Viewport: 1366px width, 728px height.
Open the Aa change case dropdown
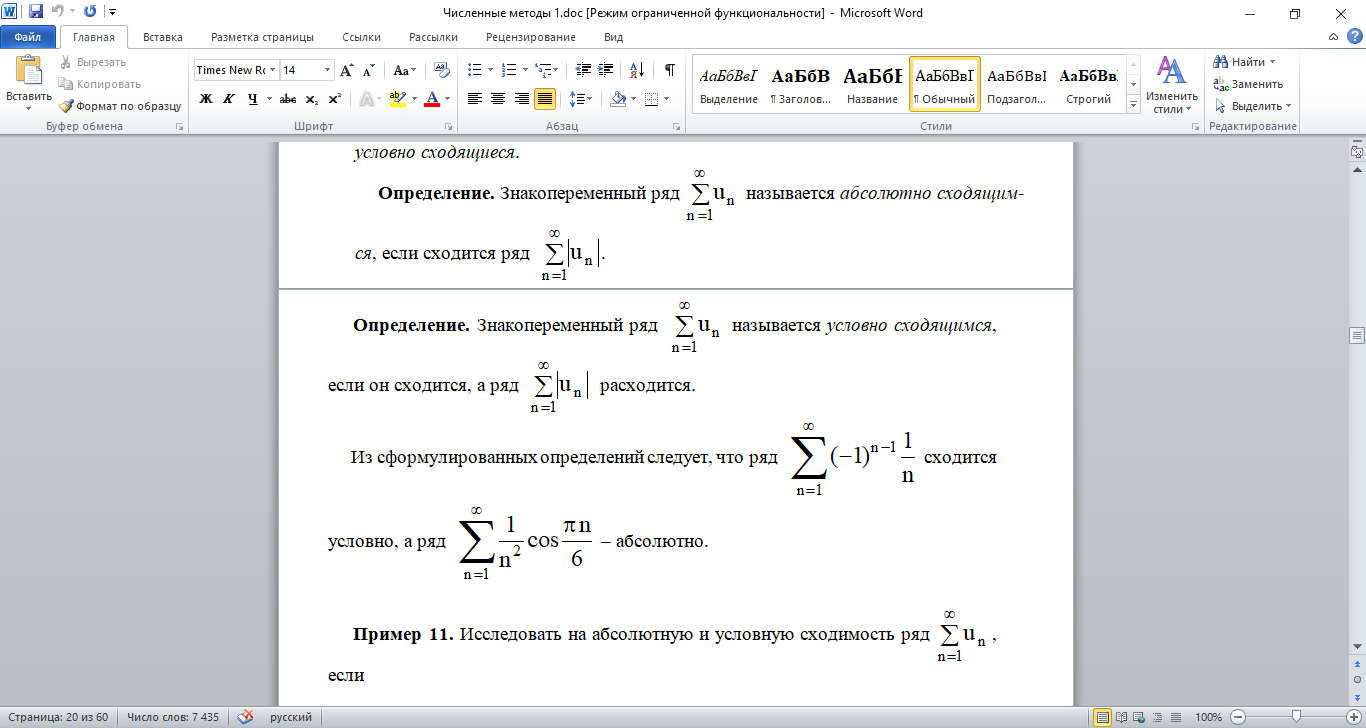tap(405, 70)
